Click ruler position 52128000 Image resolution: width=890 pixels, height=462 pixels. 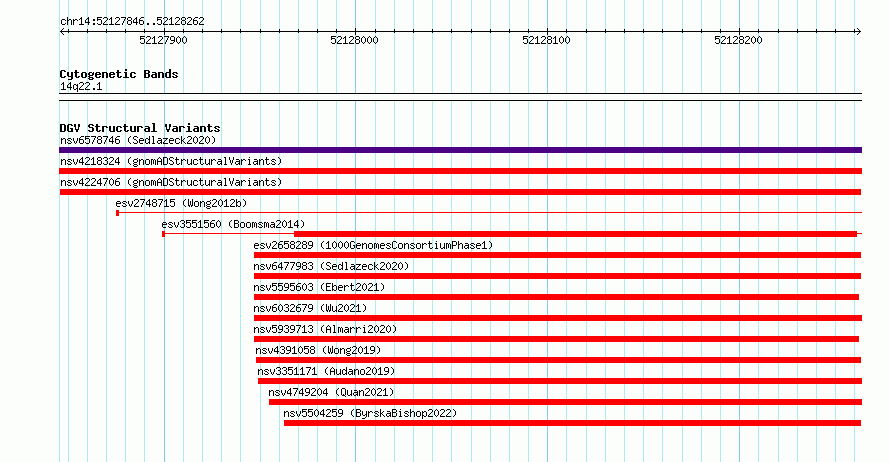pos(354,40)
